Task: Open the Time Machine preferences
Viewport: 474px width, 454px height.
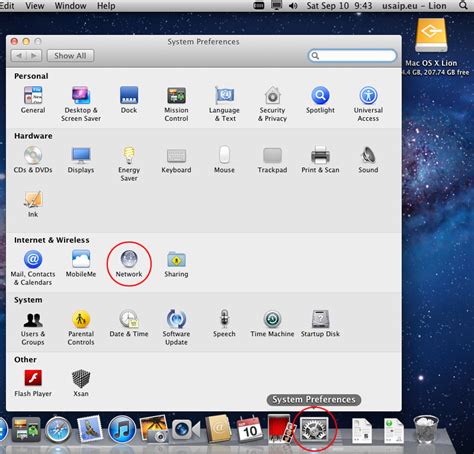Action: point(272,323)
